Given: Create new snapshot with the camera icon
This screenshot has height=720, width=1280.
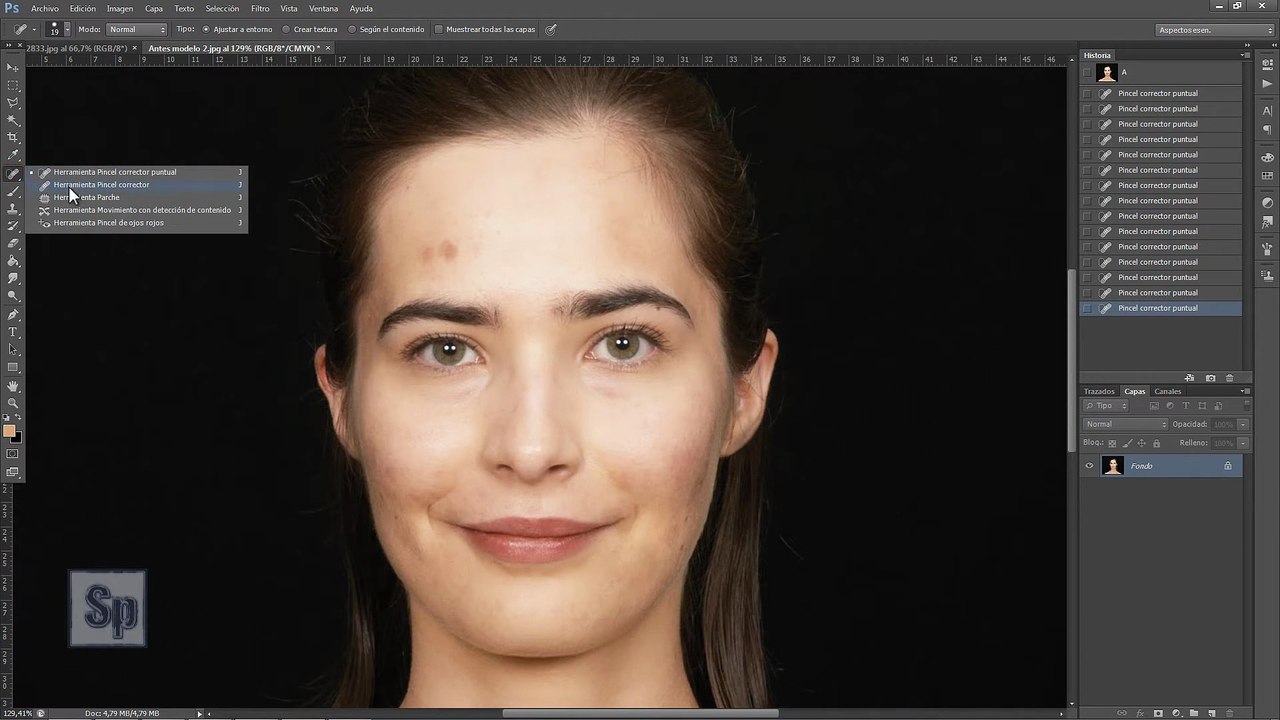Looking at the screenshot, I should pyautogui.click(x=1210, y=378).
